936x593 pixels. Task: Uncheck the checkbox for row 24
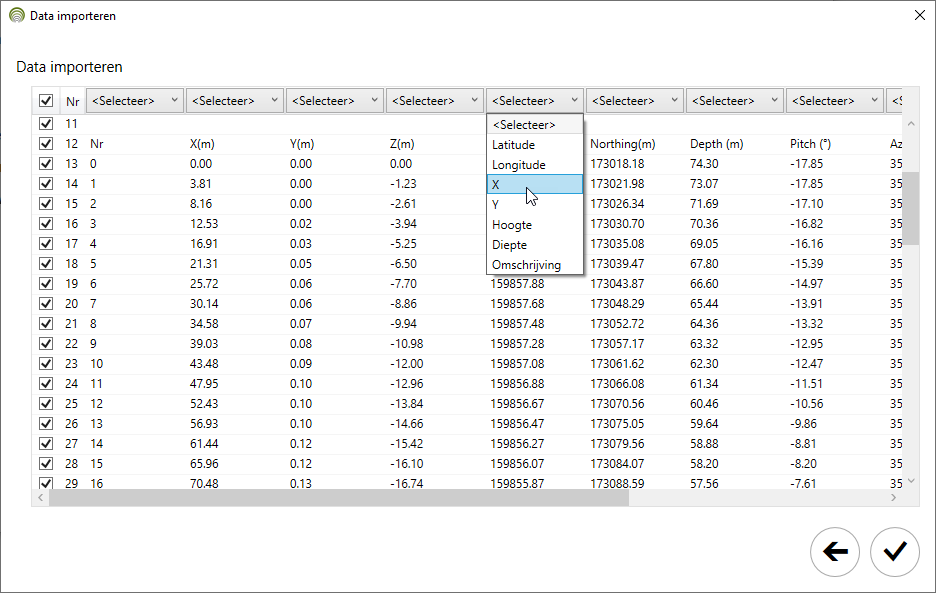click(46, 383)
